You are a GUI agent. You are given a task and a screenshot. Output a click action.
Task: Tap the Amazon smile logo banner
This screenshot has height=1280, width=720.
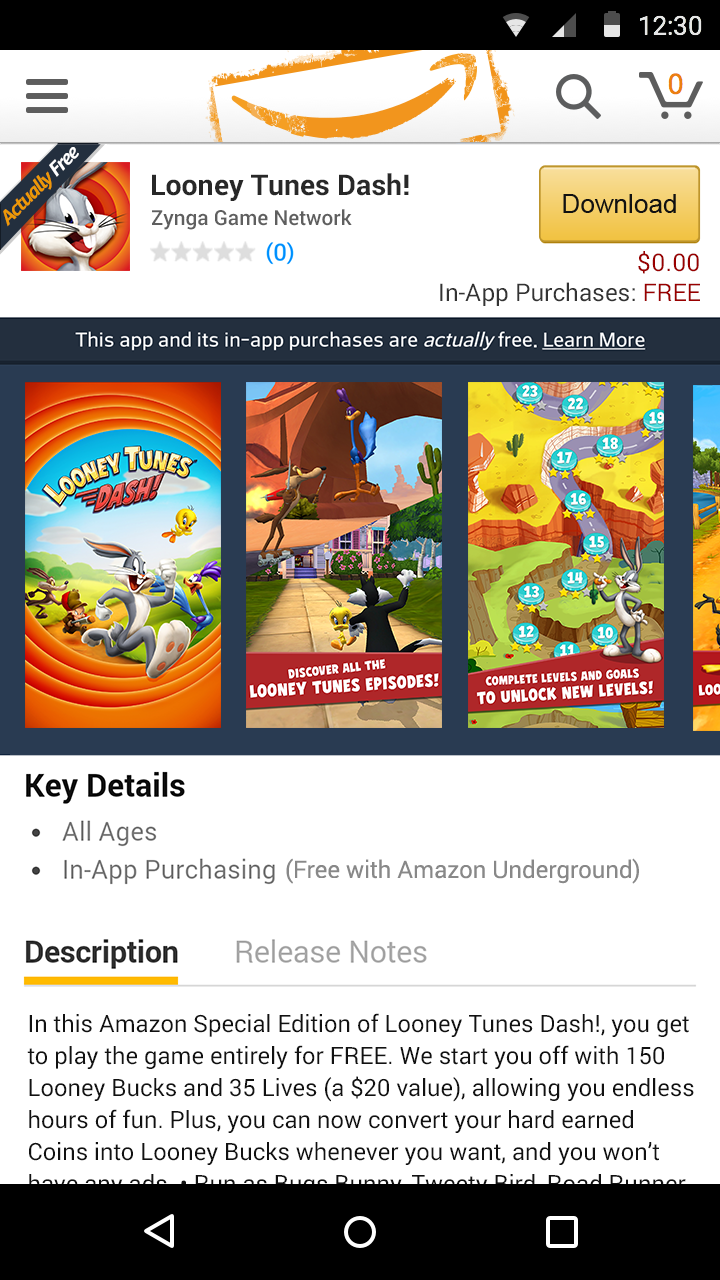360,96
